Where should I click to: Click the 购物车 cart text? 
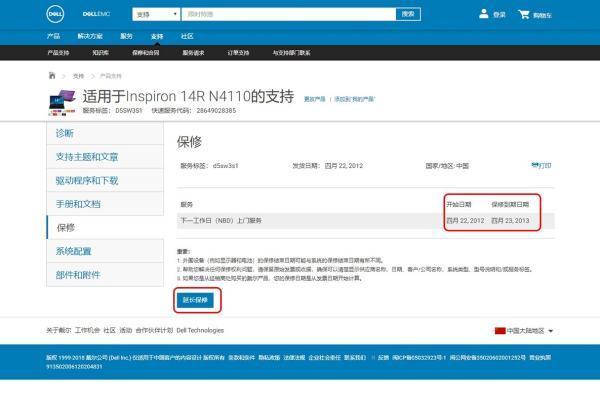[542, 15]
